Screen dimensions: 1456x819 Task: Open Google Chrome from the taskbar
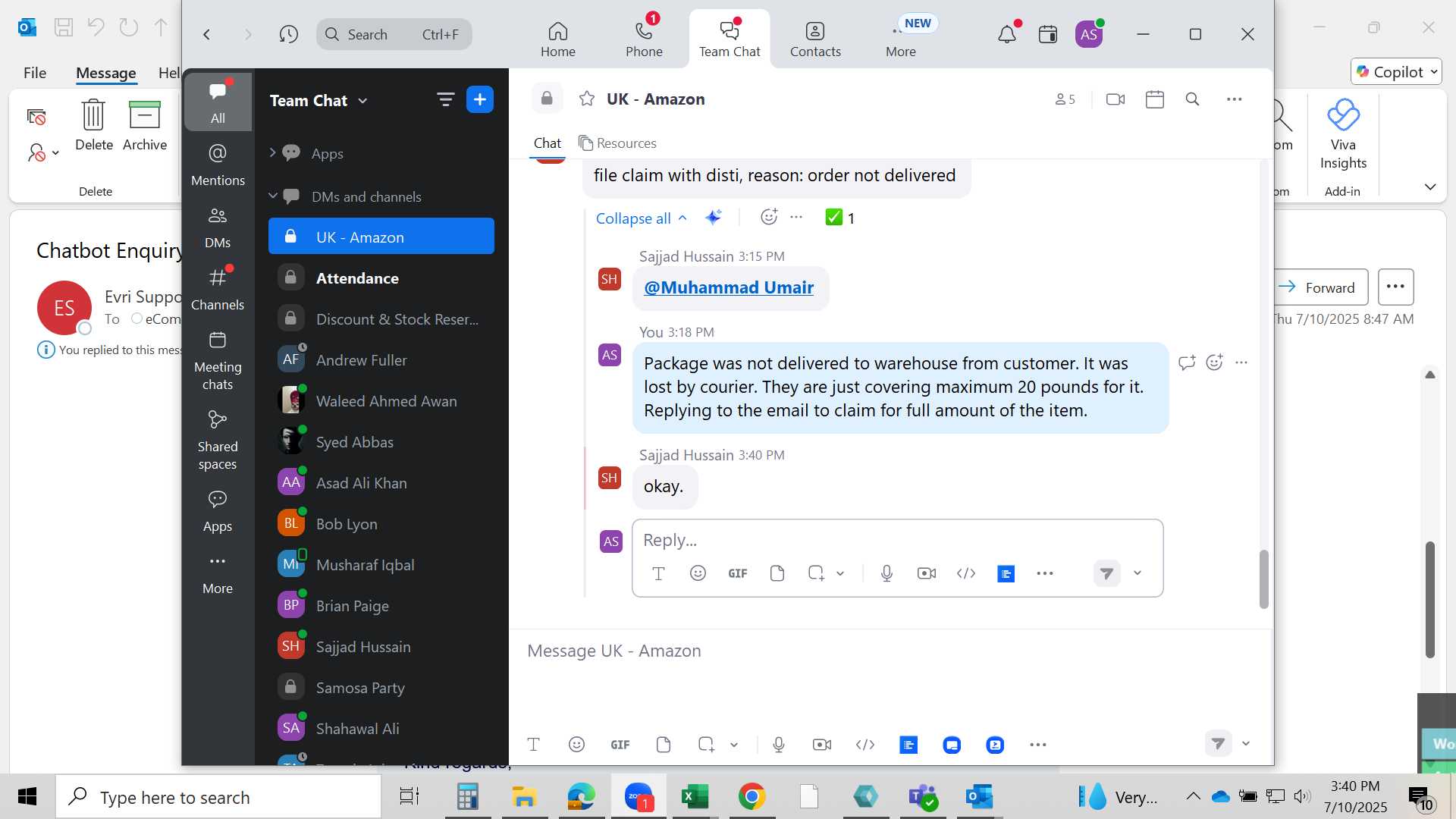tap(752, 796)
